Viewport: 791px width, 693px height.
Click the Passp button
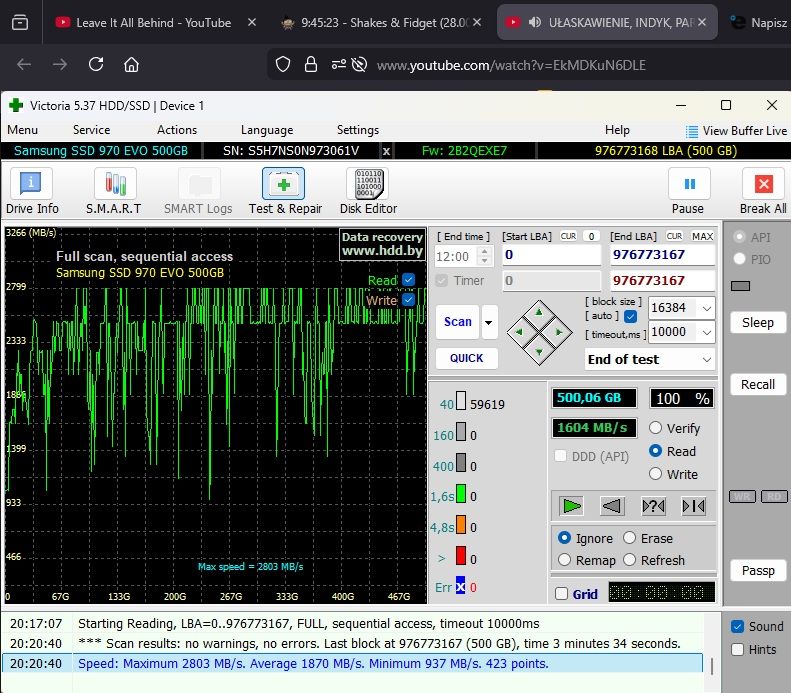(x=758, y=570)
